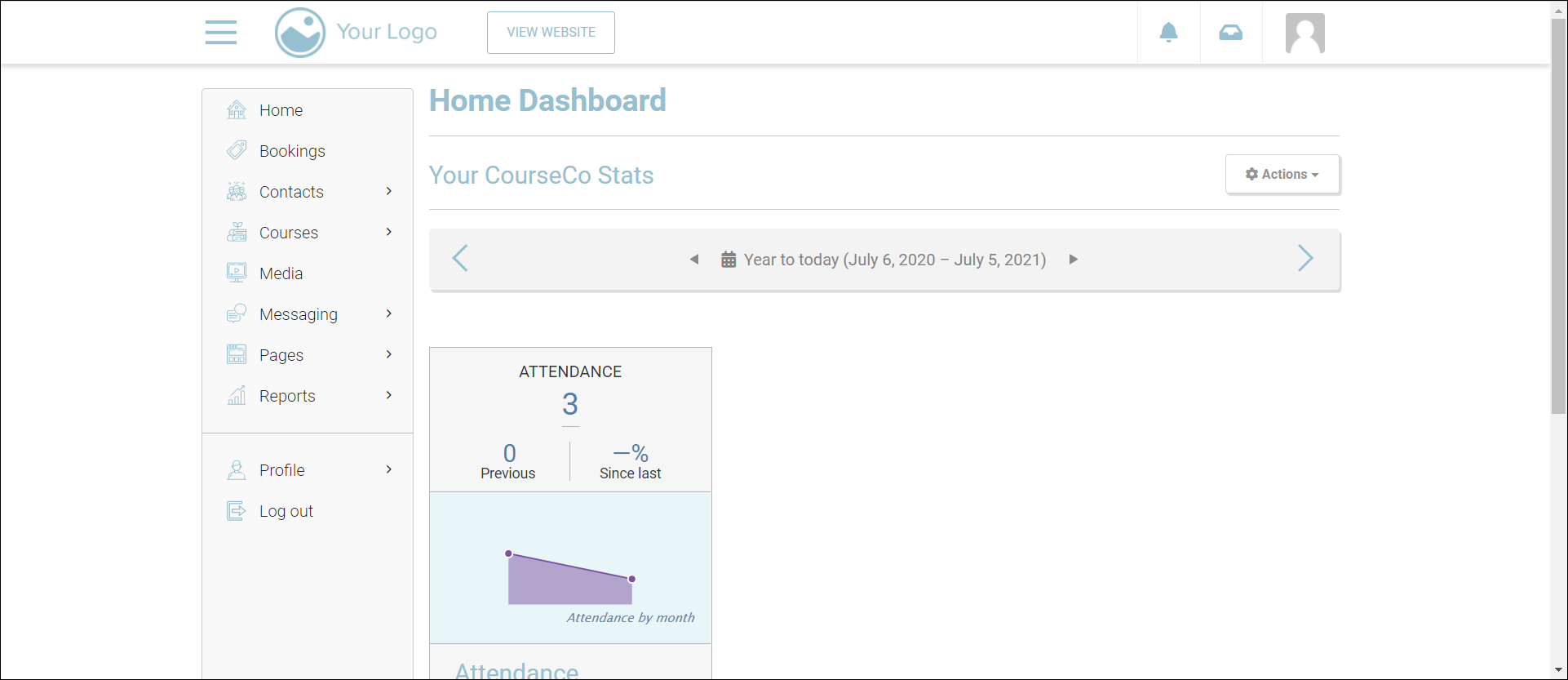The width and height of the screenshot is (1568, 680).
Task: Open the inbox tray icon
Action: pyautogui.click(x=1230, y=33)
